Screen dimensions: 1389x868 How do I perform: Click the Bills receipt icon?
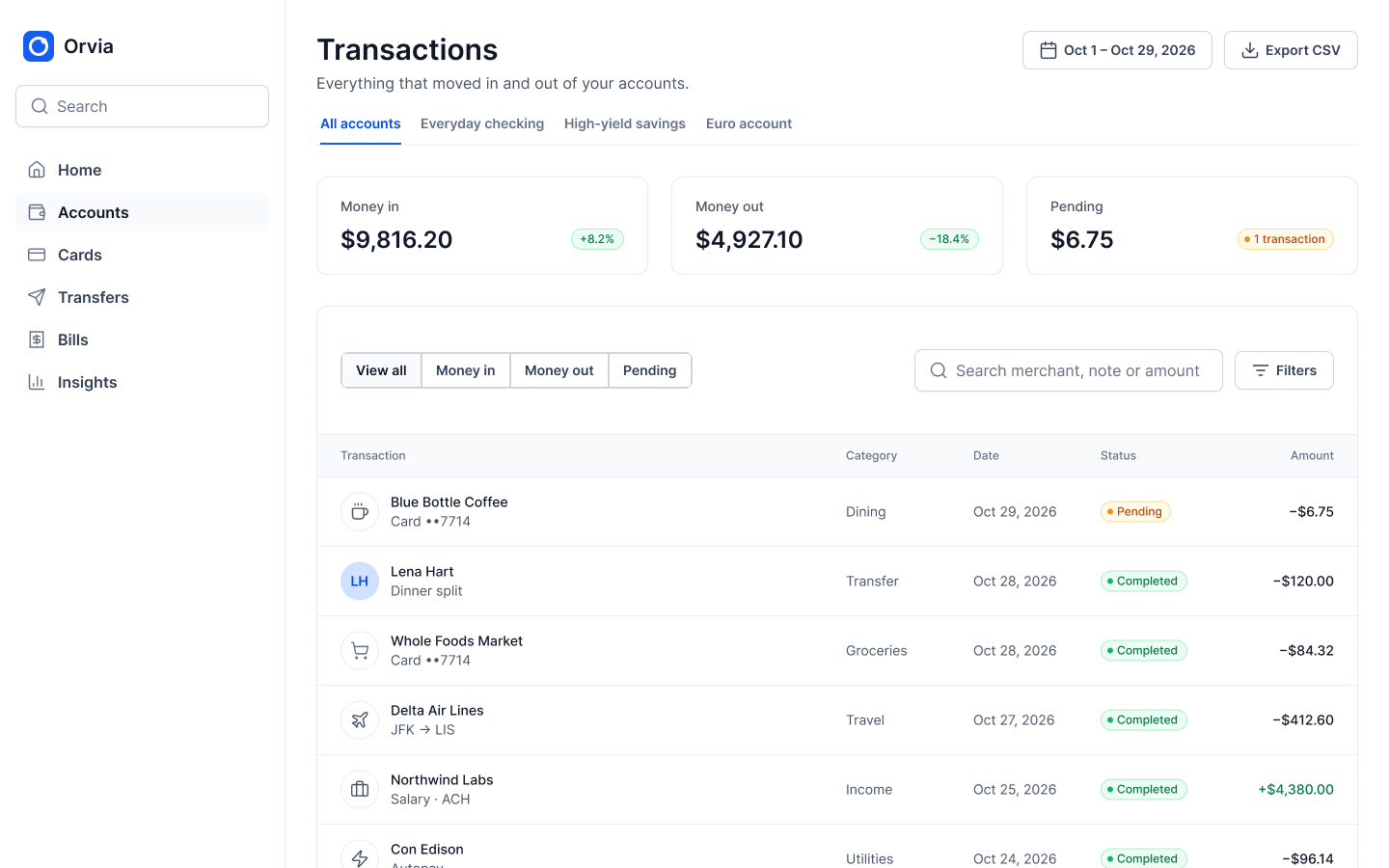pos(37,339)
